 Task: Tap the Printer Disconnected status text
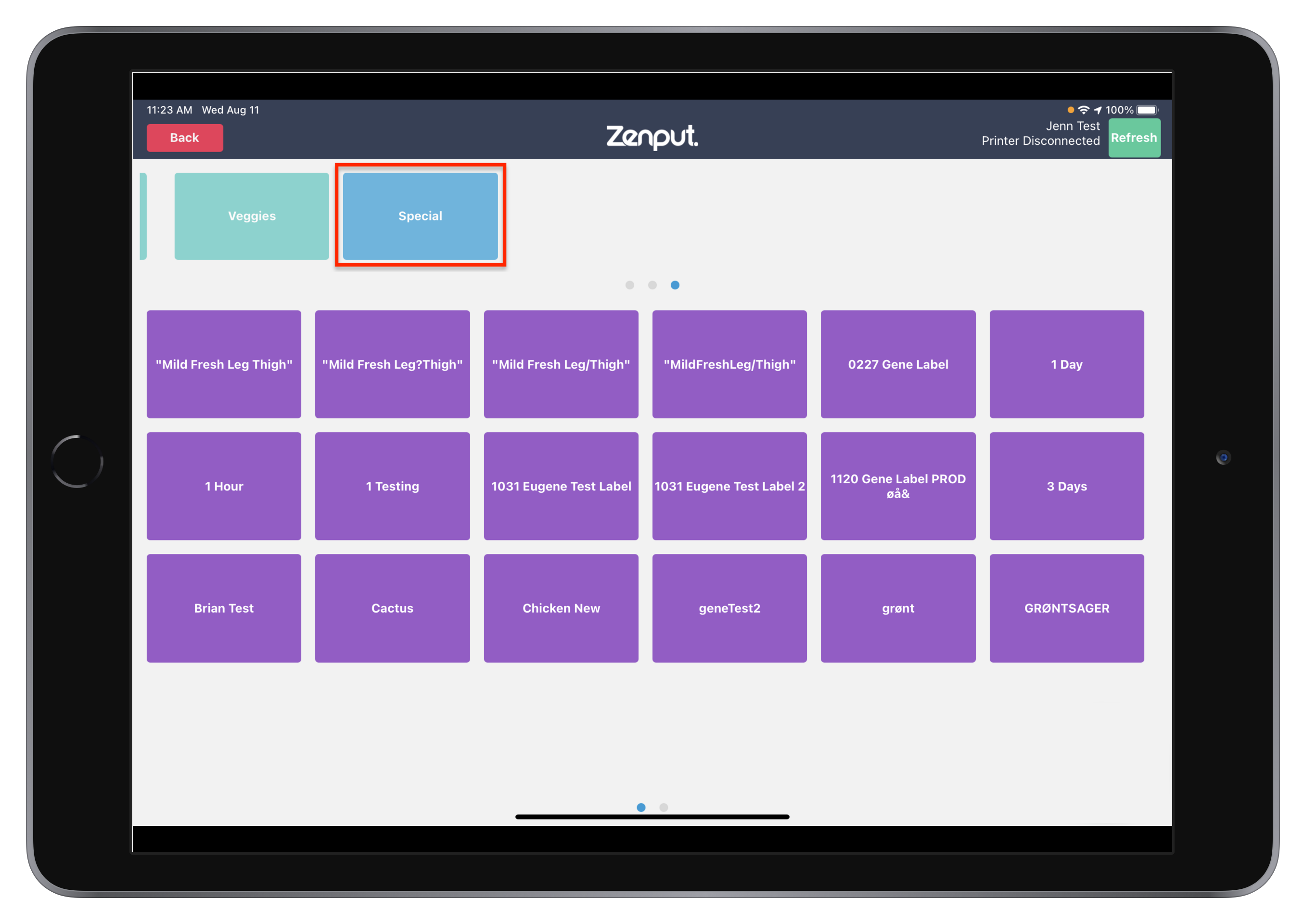[1040, 141]
